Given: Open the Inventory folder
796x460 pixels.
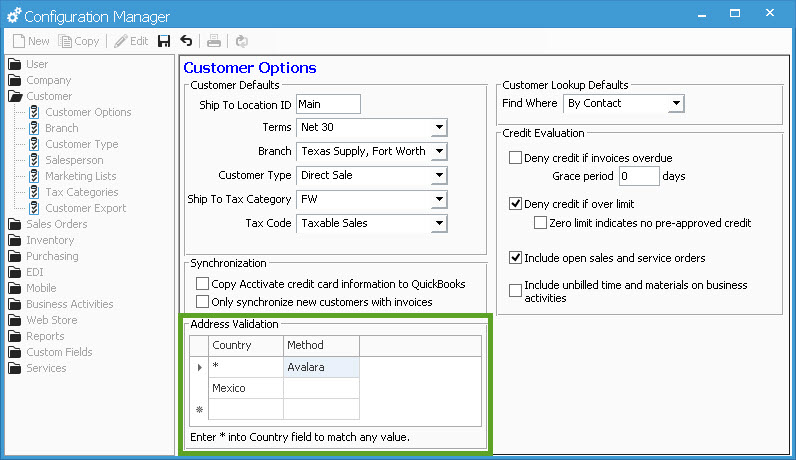Looking at the screenshot, I should [41, 240].
